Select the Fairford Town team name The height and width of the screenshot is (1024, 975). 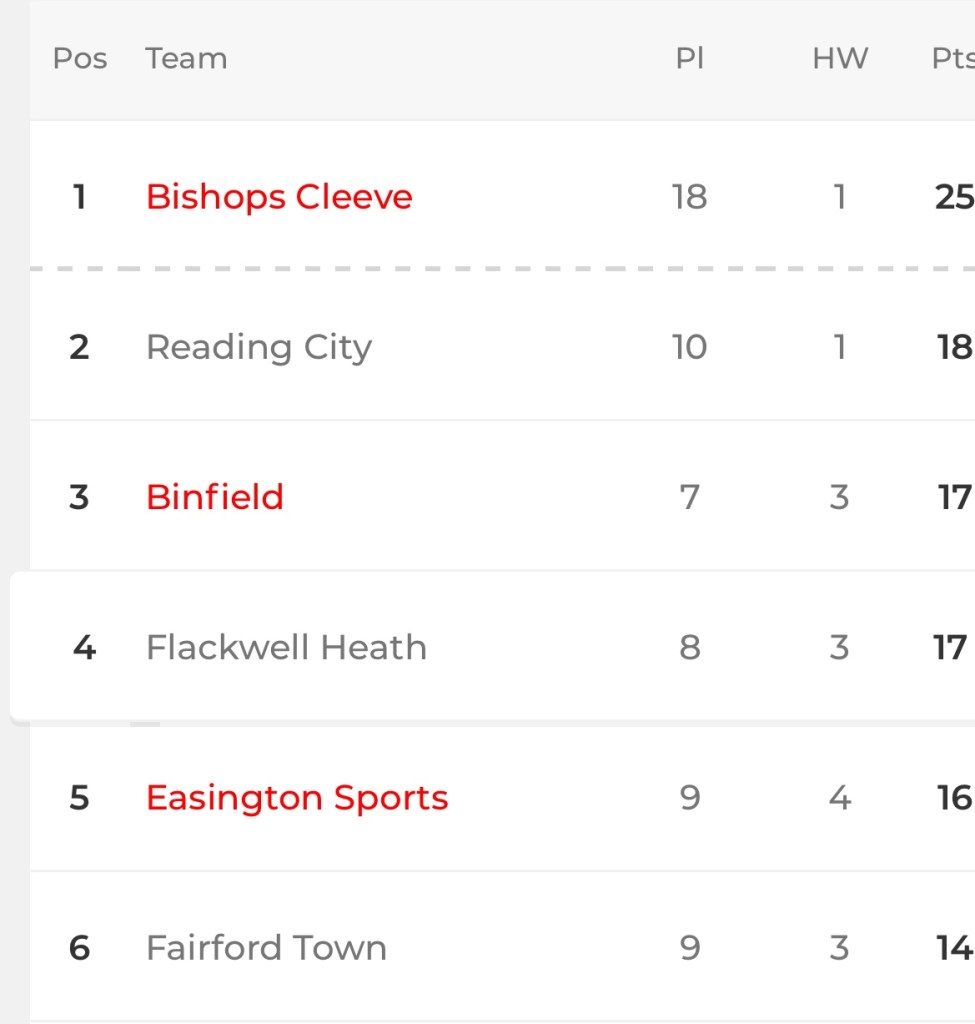(x=266, y=947)
